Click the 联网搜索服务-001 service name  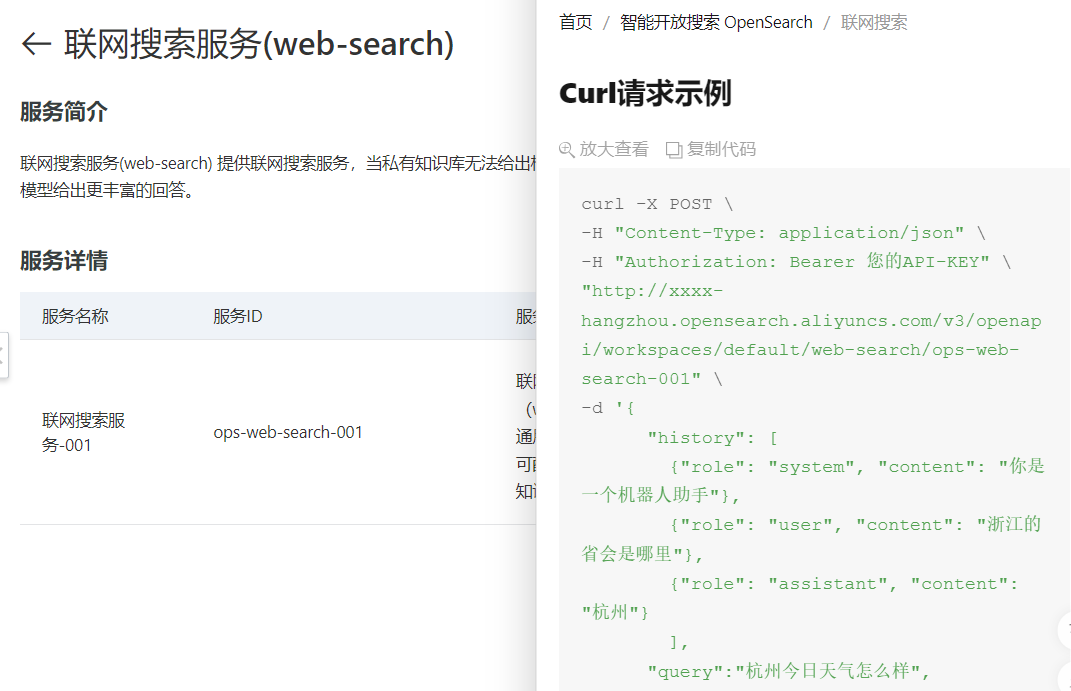pyautogui.click(x=83, y=432)
